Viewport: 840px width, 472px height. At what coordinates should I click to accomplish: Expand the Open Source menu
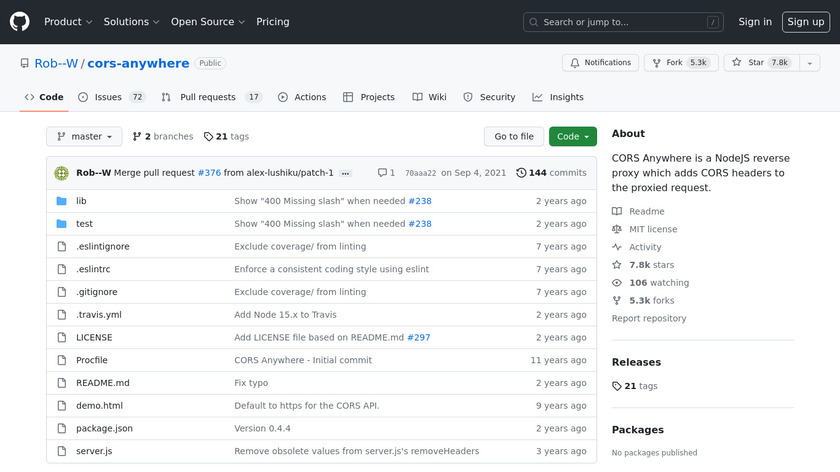(208, 22)
